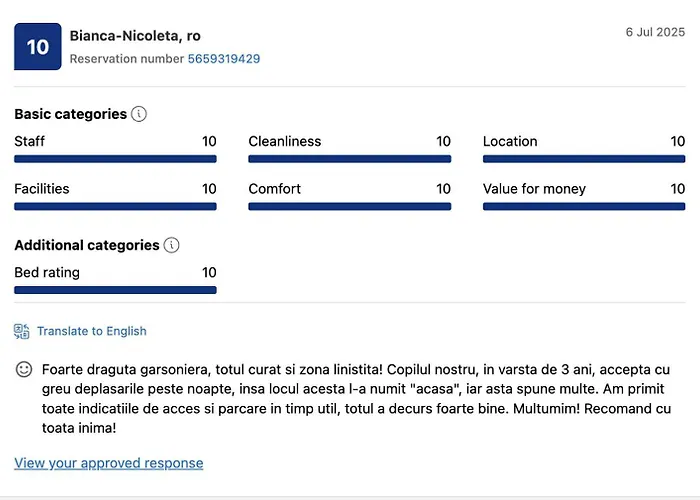Click the Comfort rating bar
Image resolution: width=700 pixels, height=500 pixels.
coord(349,207)
